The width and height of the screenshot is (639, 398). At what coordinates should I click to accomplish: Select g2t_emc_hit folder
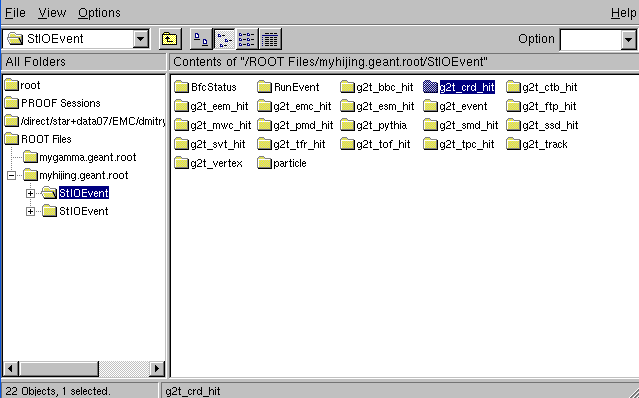(294, 106)
